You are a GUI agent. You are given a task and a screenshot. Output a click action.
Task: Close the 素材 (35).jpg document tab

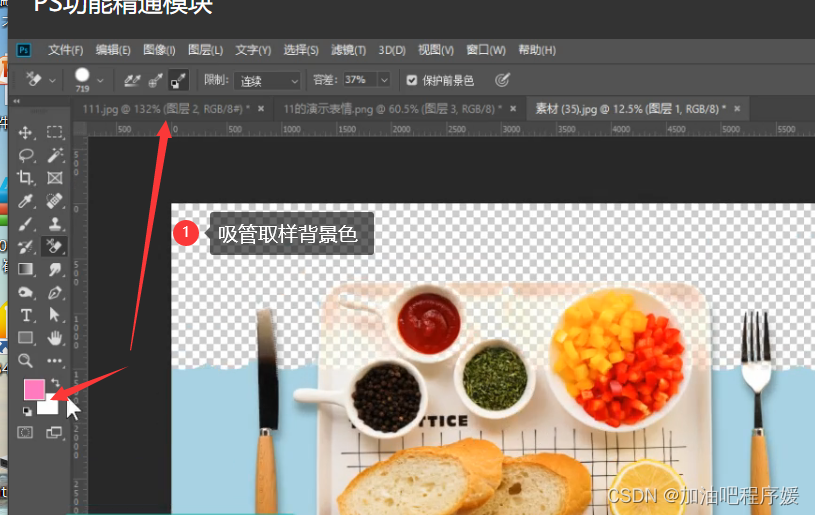pyautogui.click(x=737, y=109)
